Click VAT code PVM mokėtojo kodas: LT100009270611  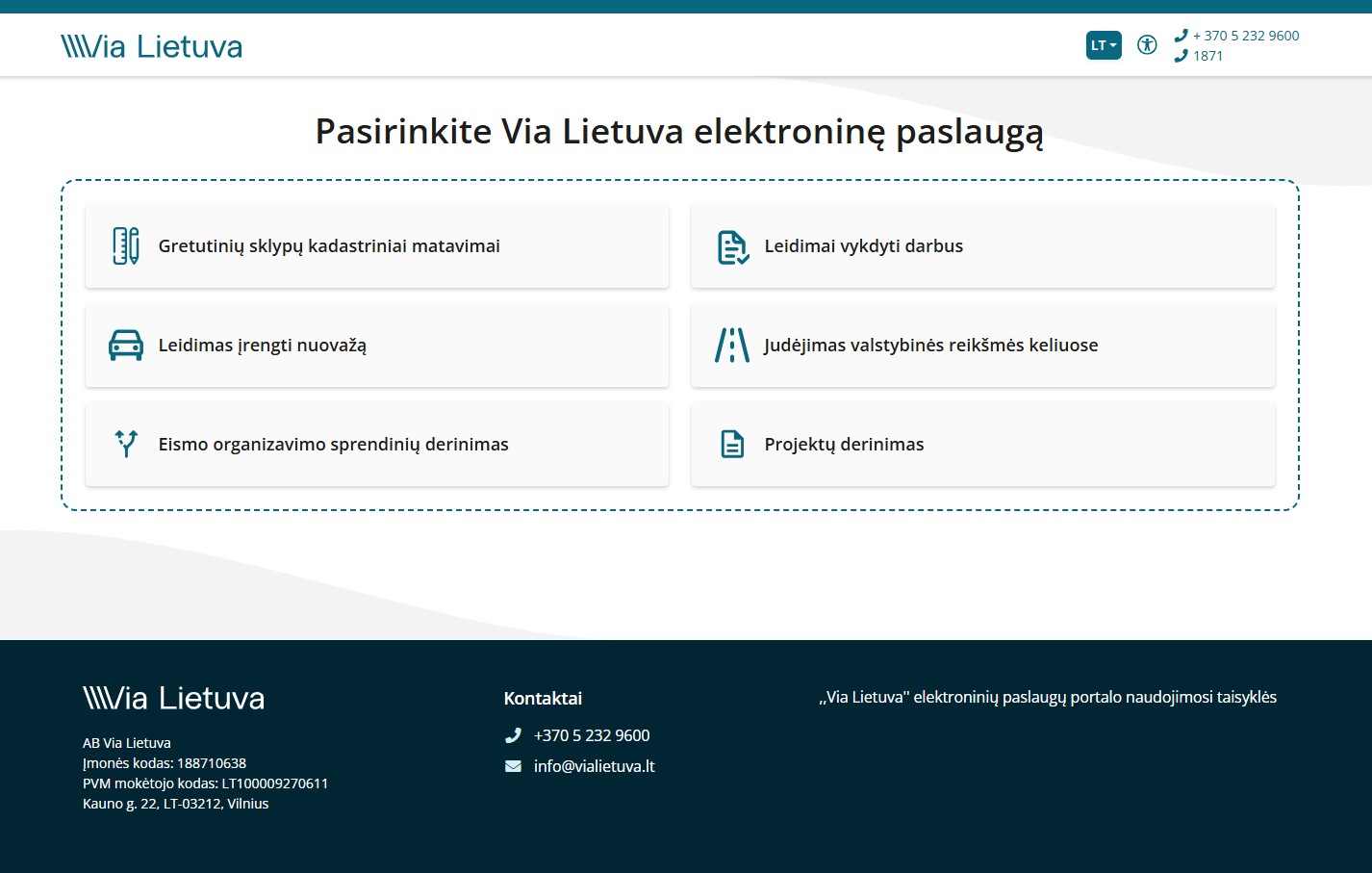[x=206, y=783]
